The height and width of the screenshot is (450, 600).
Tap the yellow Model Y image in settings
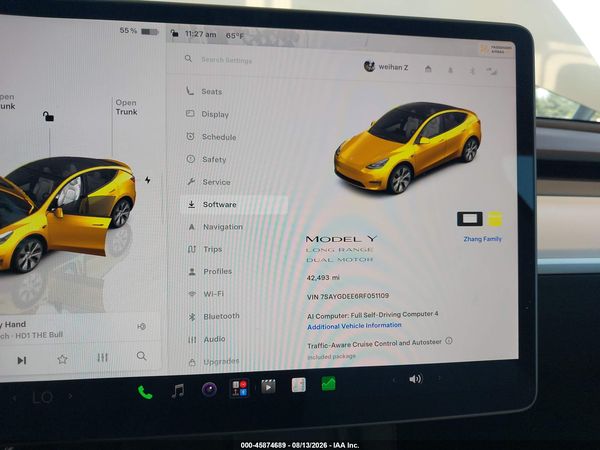tap(407, 147)
